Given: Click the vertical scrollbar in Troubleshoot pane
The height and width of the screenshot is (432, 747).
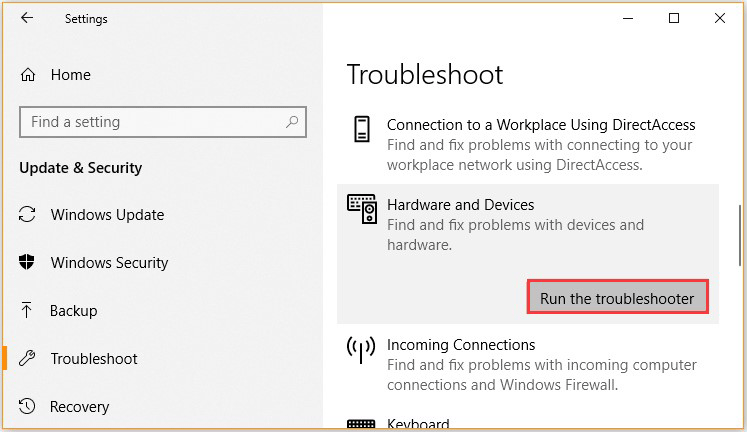Looking at the screenshot, I should (x=738, y=230).
